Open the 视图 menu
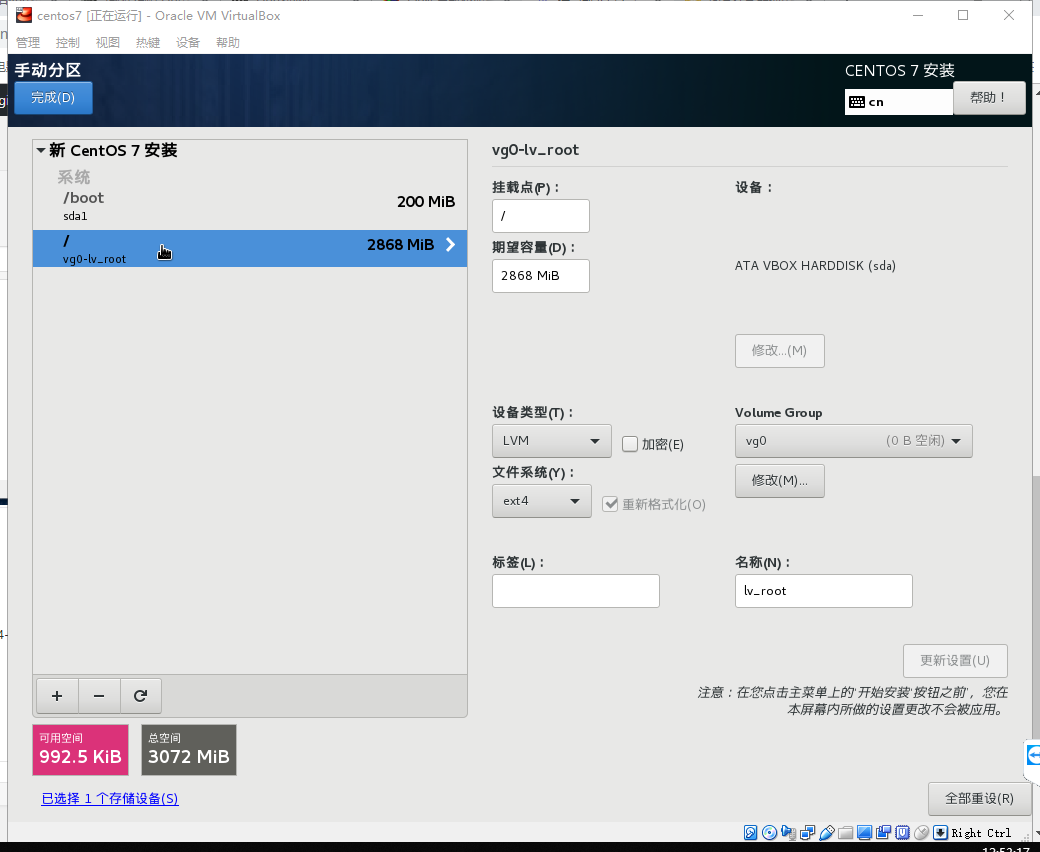1040x852 pixels. click(x=107, y=42)
